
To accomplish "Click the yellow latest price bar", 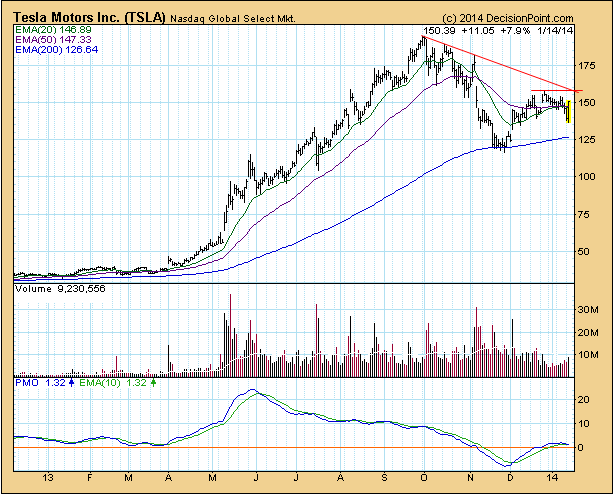I will (568, 109).
